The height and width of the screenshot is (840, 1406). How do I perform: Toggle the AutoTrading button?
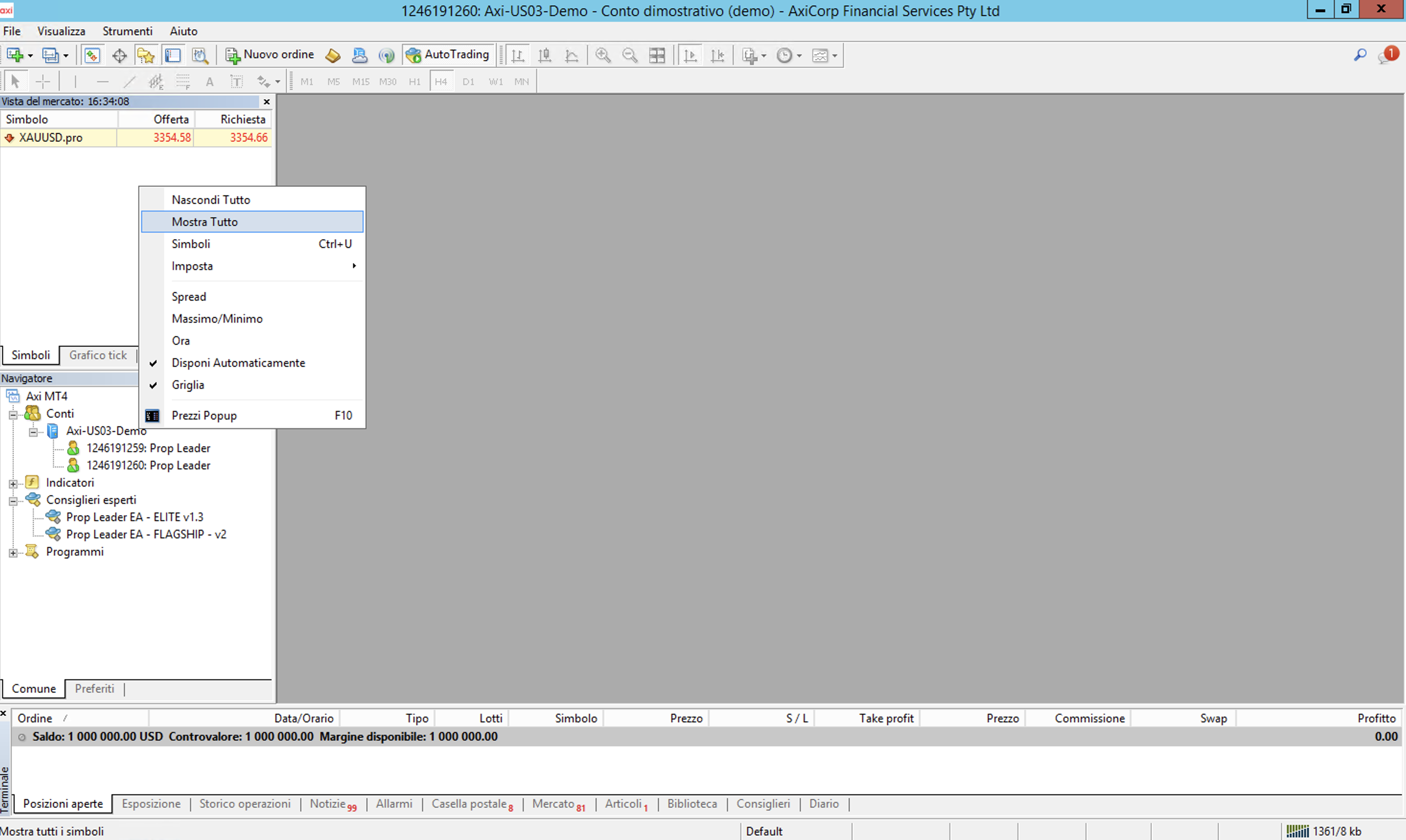448,55
